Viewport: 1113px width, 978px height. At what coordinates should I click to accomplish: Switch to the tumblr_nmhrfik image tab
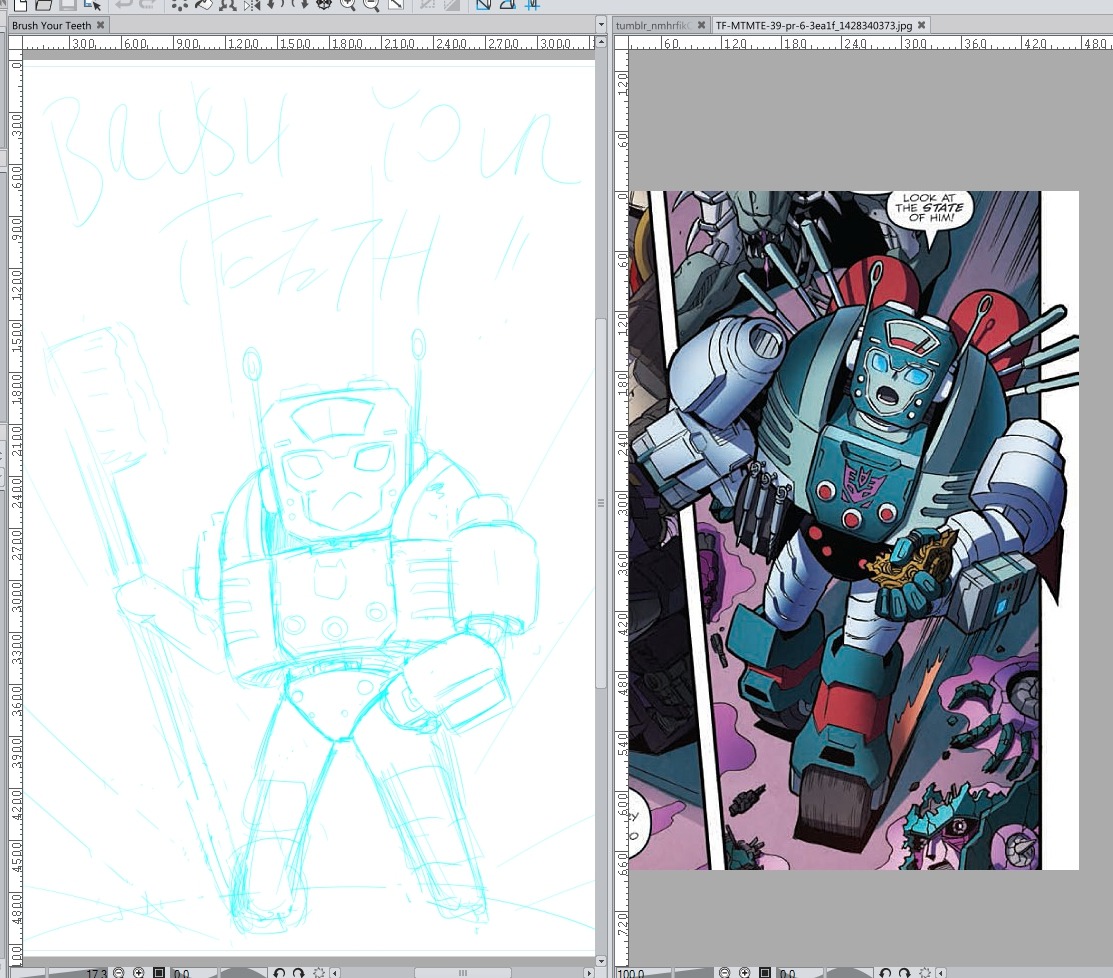[652, 26]
